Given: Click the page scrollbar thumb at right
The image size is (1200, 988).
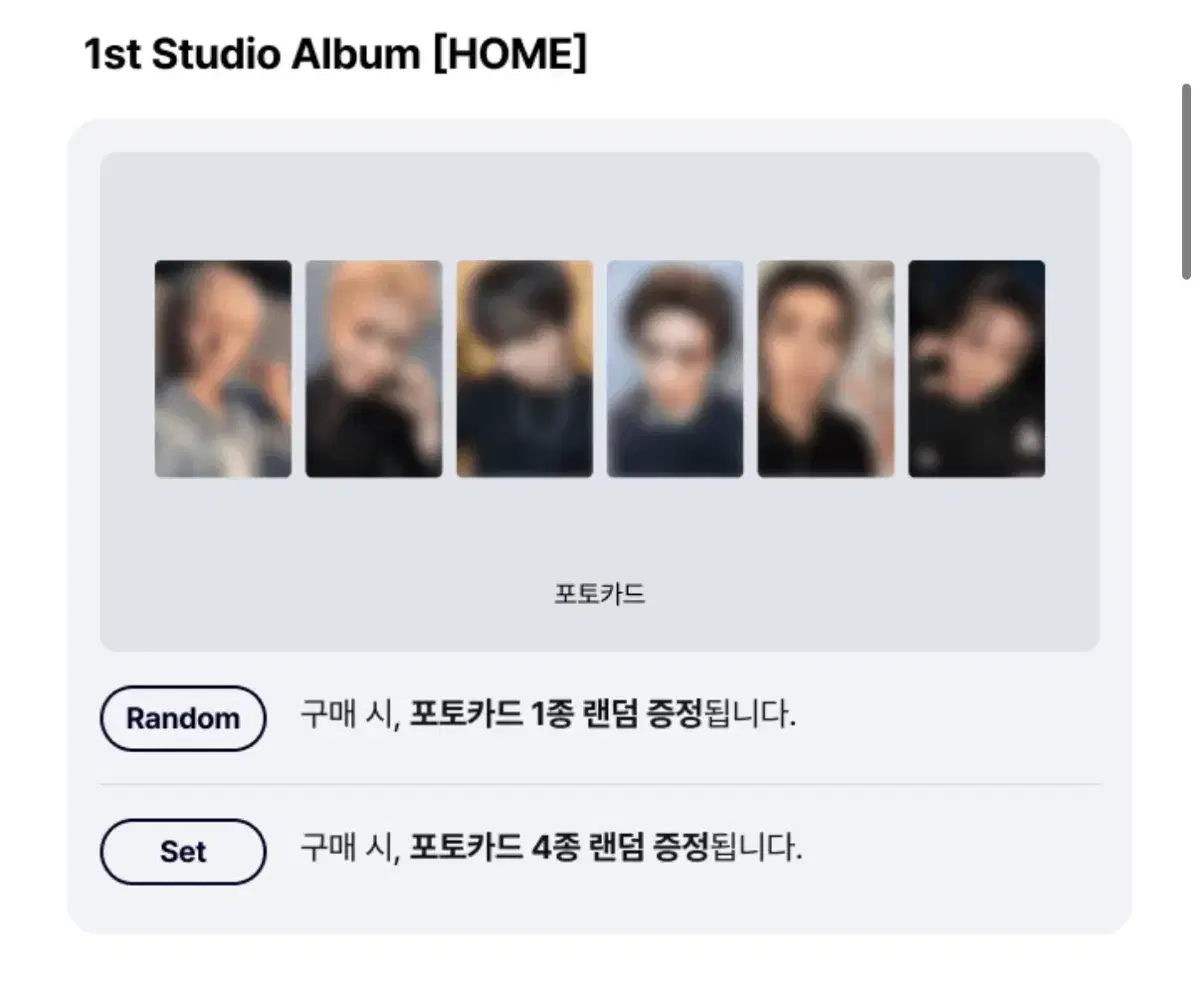Looking at the screenshot, I should pyautogui.click(x=1186, y=181).
